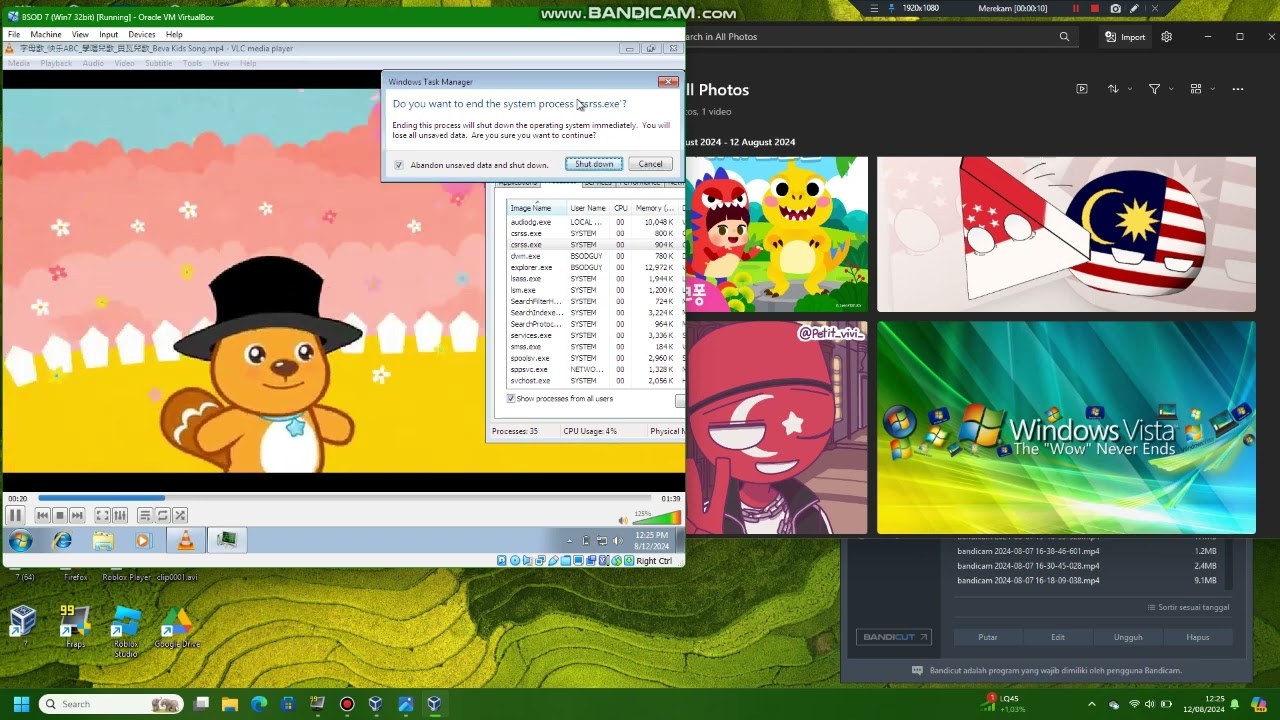Adjust the VLC volume slider
This screenshot has height=720, width=1280.
[x=657, y=518]
